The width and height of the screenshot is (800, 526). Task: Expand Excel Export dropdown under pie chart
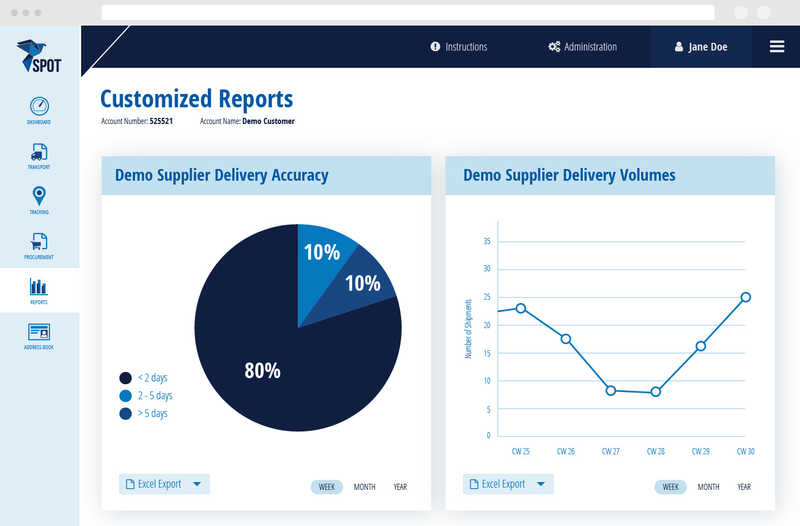[x=197, y=484]
